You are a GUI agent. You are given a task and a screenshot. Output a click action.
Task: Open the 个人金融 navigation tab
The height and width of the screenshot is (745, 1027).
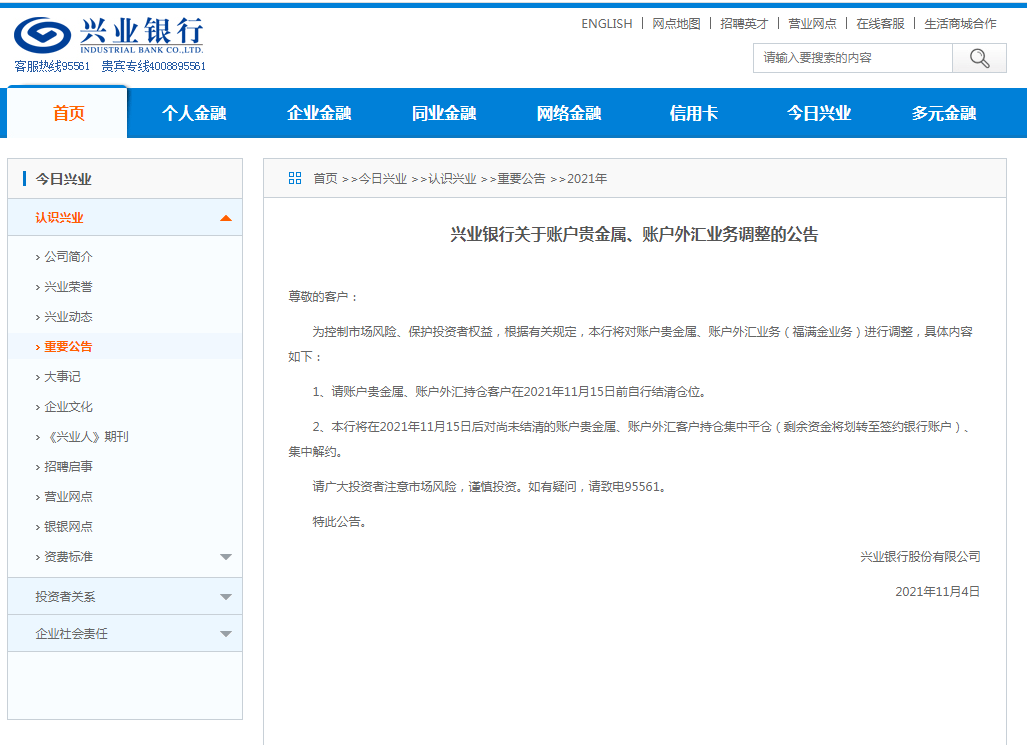point(194,113)
